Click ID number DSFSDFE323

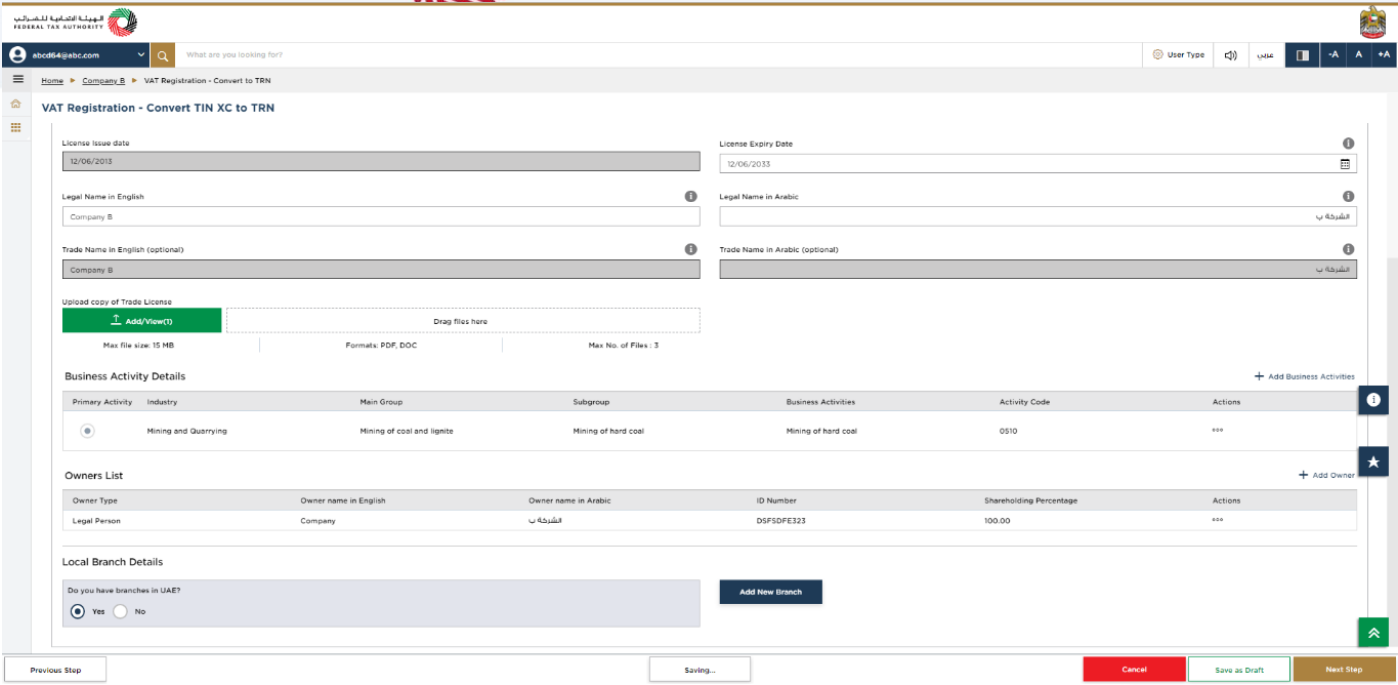pyautogui.click(x=781, y=520)
